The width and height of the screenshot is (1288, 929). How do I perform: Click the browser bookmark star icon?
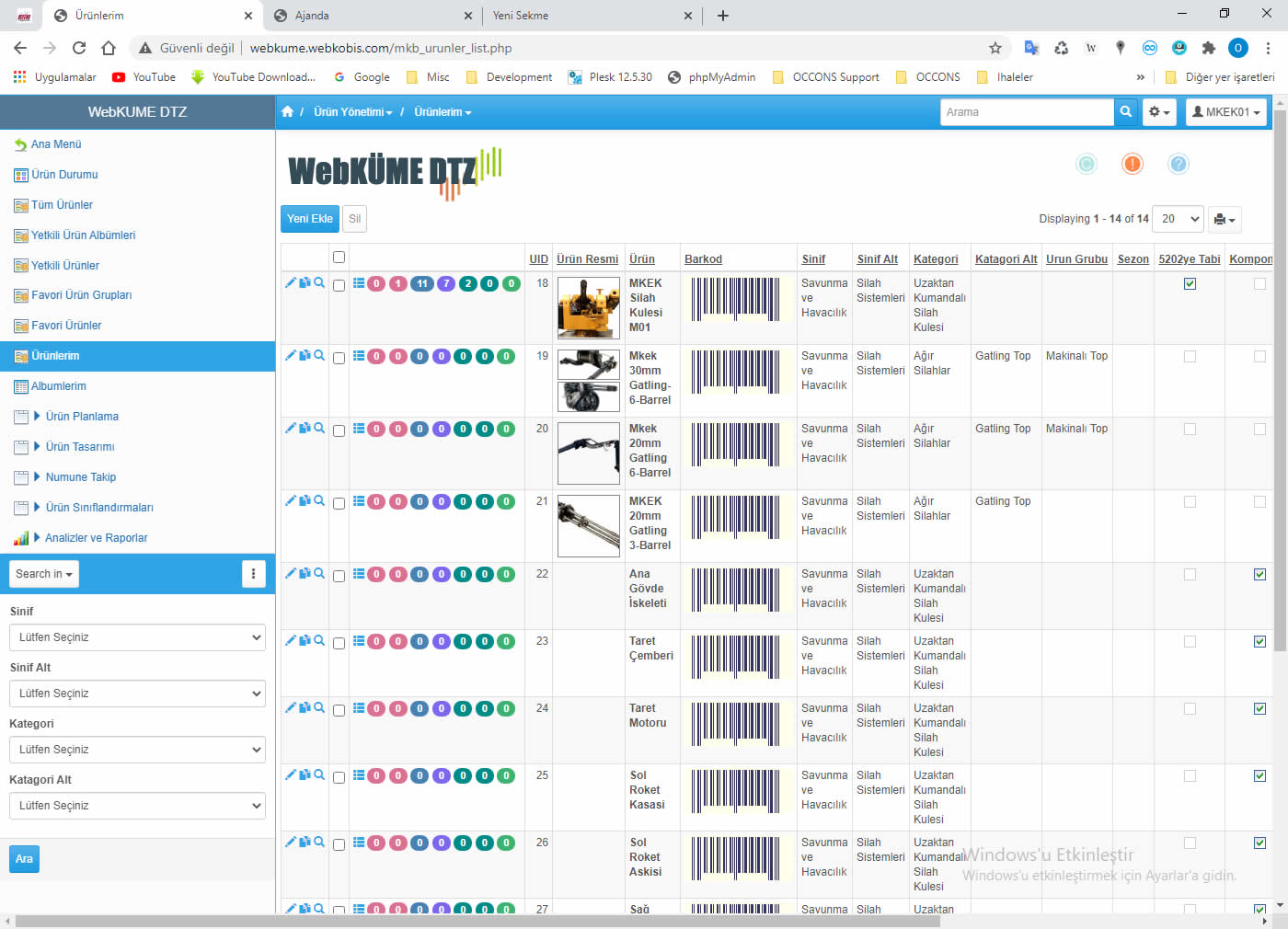click(x=995, y=48)
